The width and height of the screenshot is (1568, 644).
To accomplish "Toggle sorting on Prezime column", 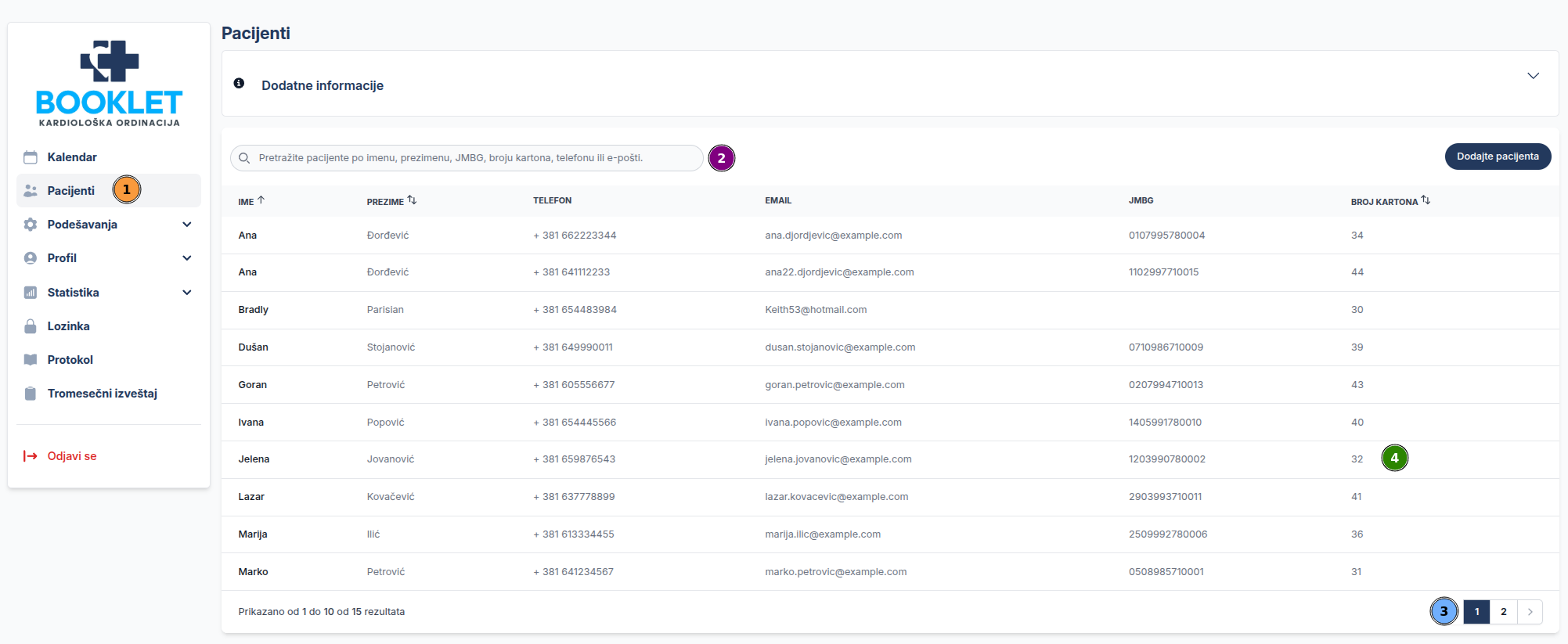I will pyautogui.click(x=412, y=200).
